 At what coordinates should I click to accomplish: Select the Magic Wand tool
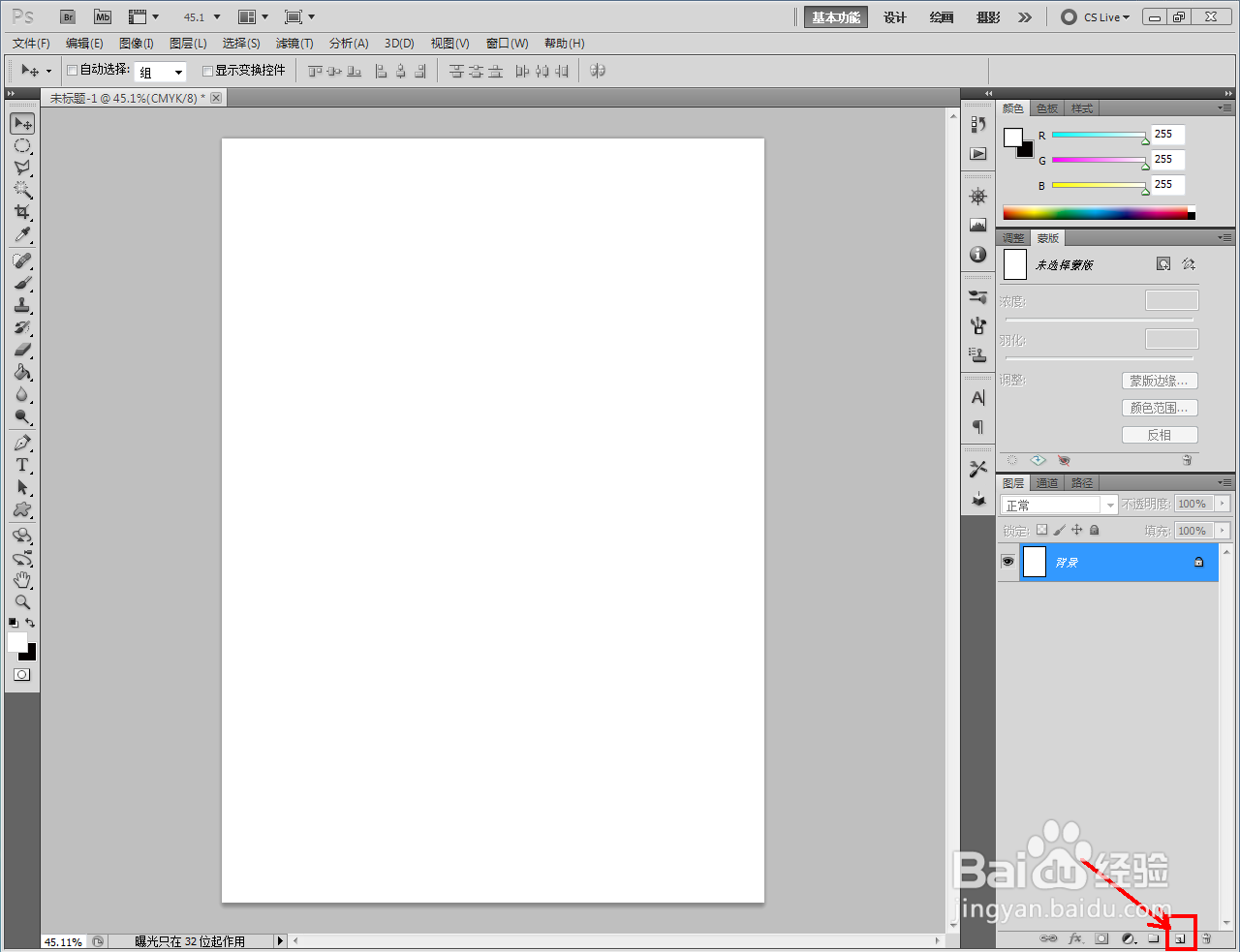coord(22,190)
